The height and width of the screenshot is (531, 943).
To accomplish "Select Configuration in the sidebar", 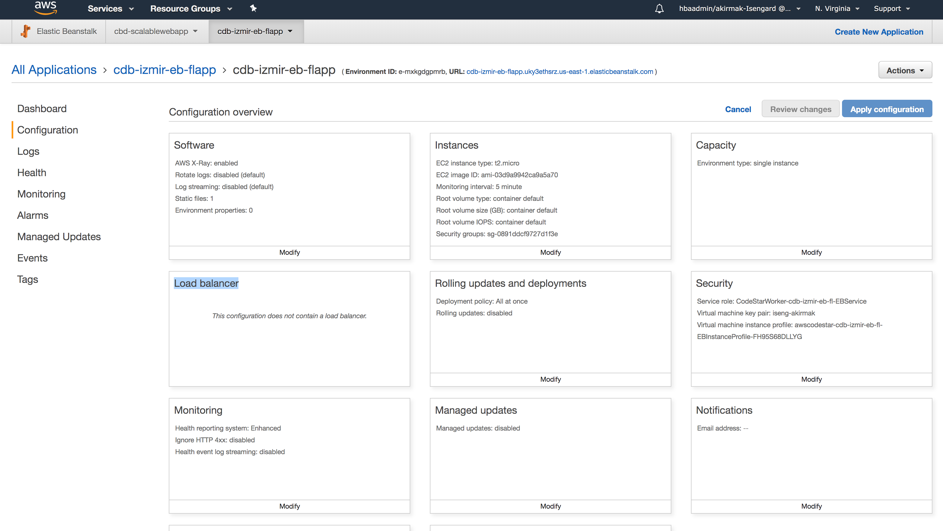I will tap(48, 130).
